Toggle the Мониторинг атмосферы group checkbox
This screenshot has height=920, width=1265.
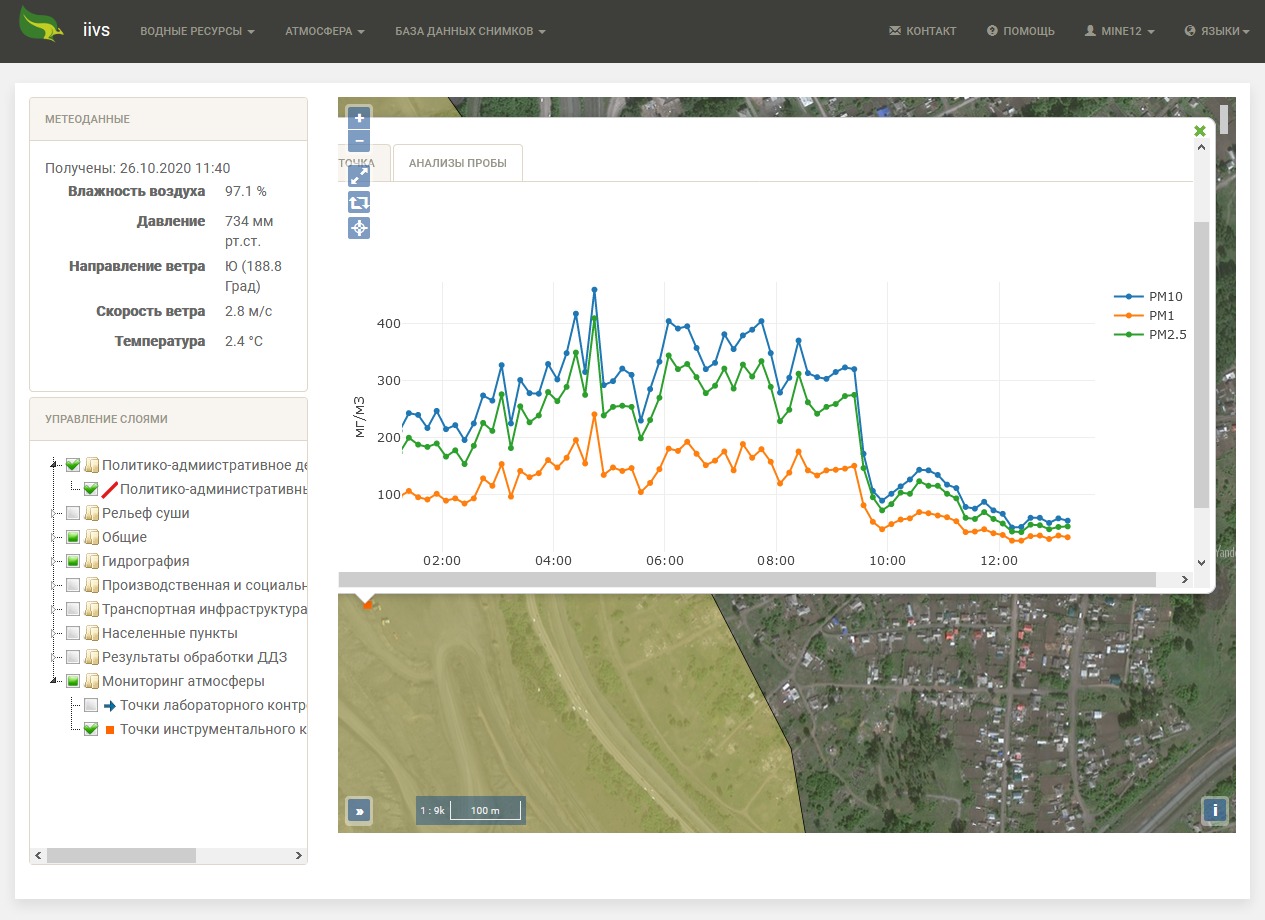pos(73,681)
